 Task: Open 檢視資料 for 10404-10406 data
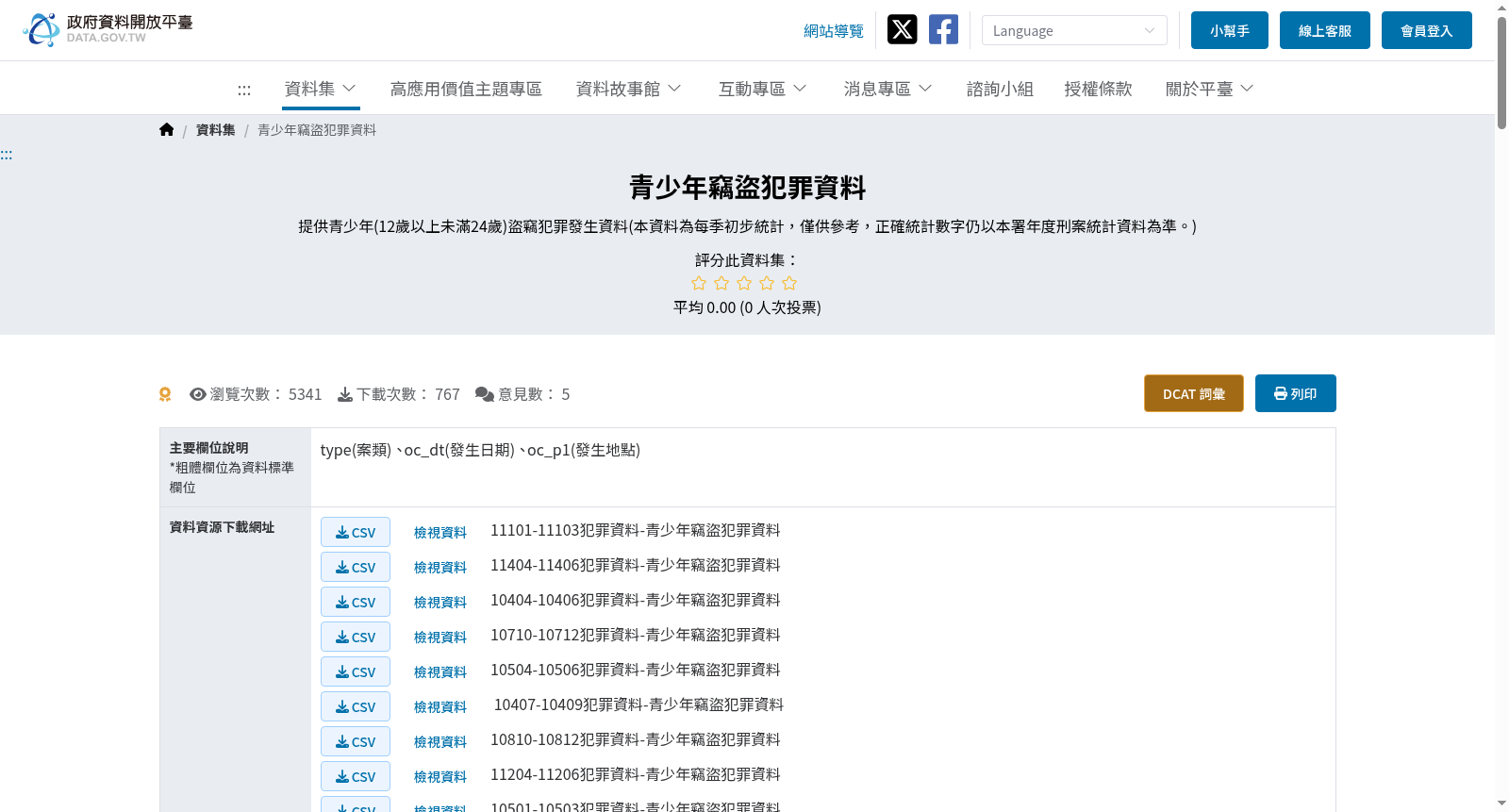click(440, 603)
